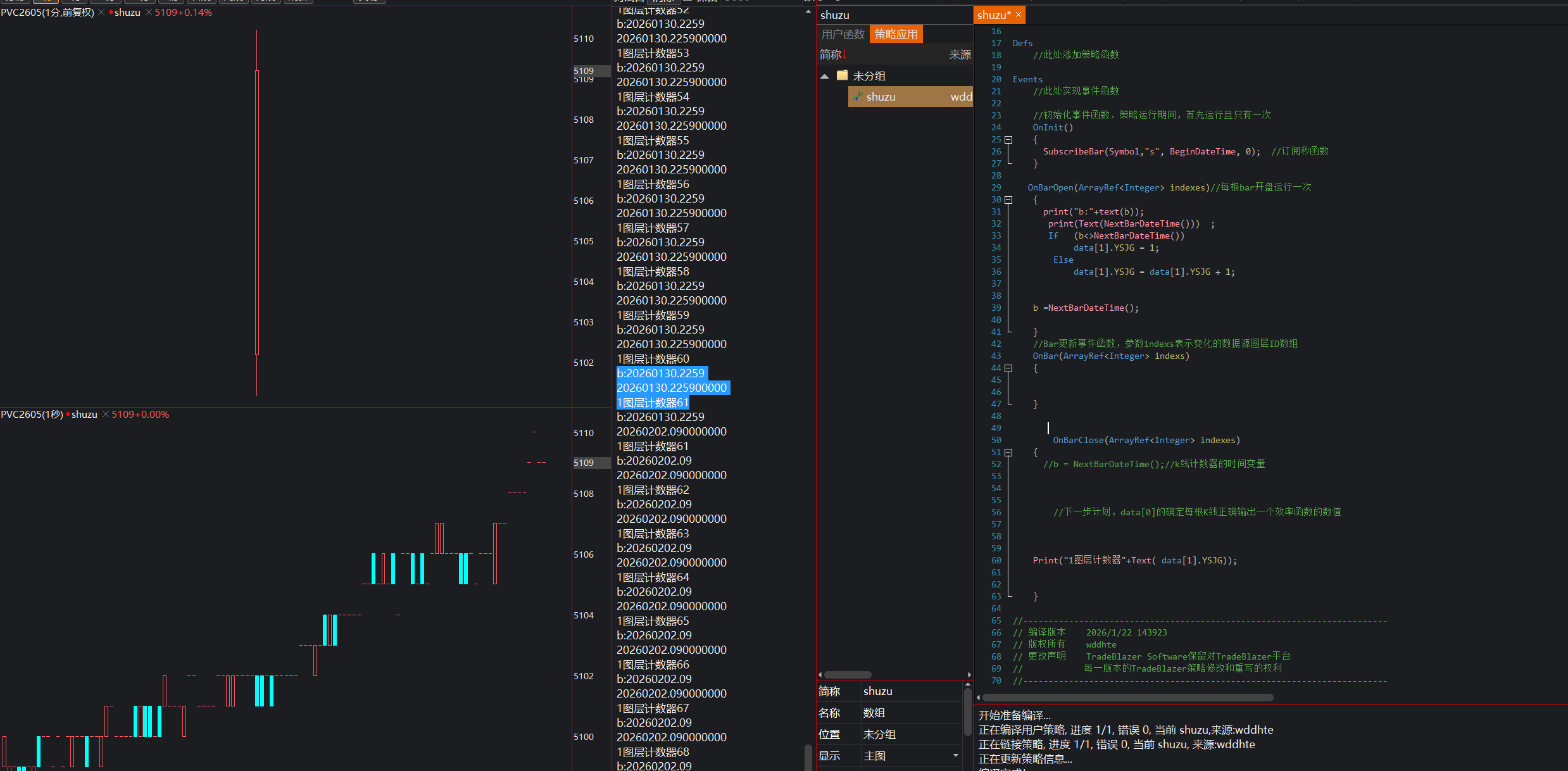Select the 策略应用 tab
Viewport: 1568px width, 771px height.
(896, 34)
